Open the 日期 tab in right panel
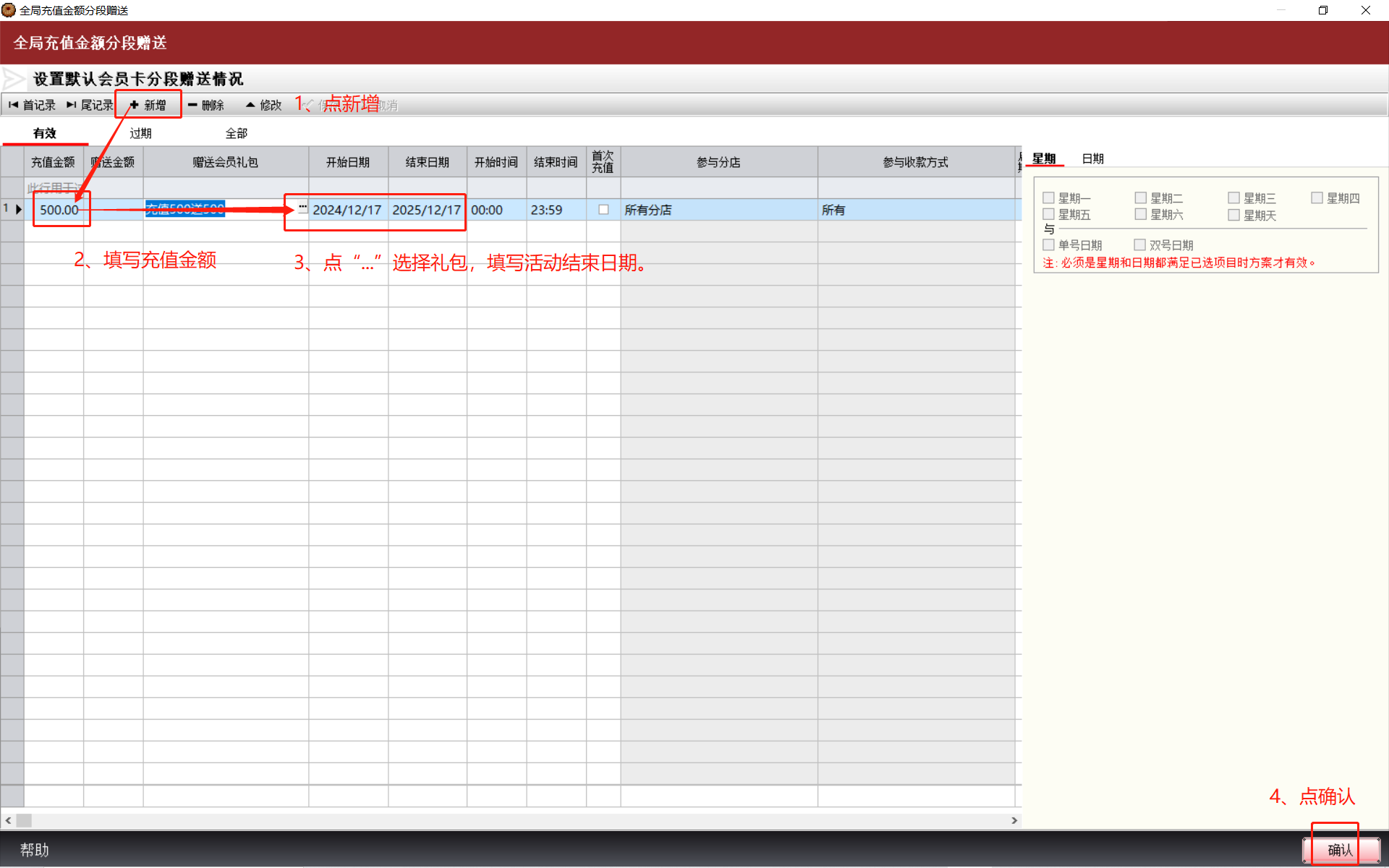Screen dimensions: 1389x868 click(1092, 158)
